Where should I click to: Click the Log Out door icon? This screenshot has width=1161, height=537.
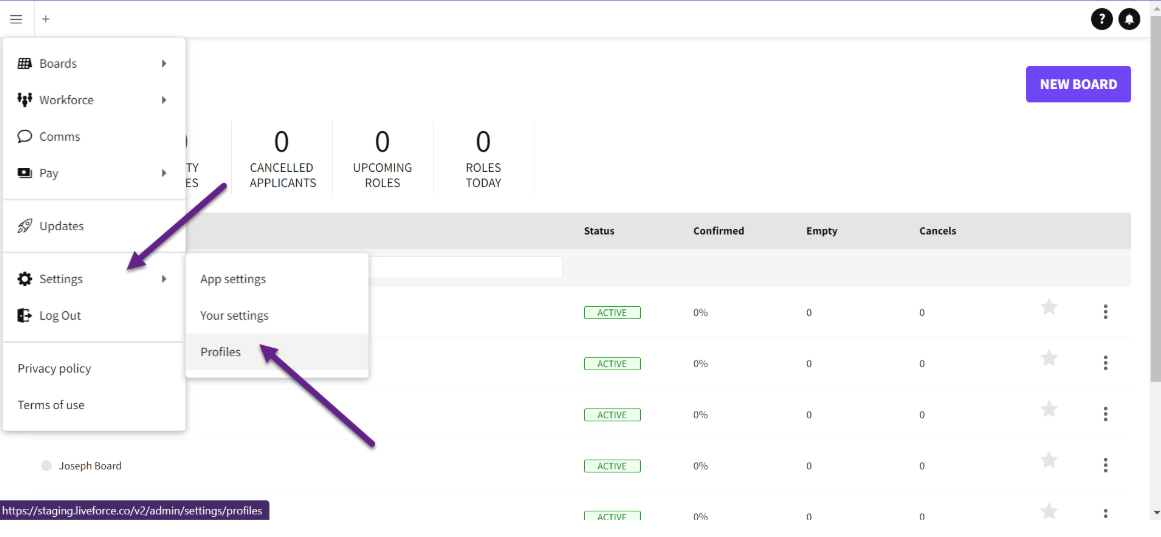pyautogui.click(x=24, y=316)
